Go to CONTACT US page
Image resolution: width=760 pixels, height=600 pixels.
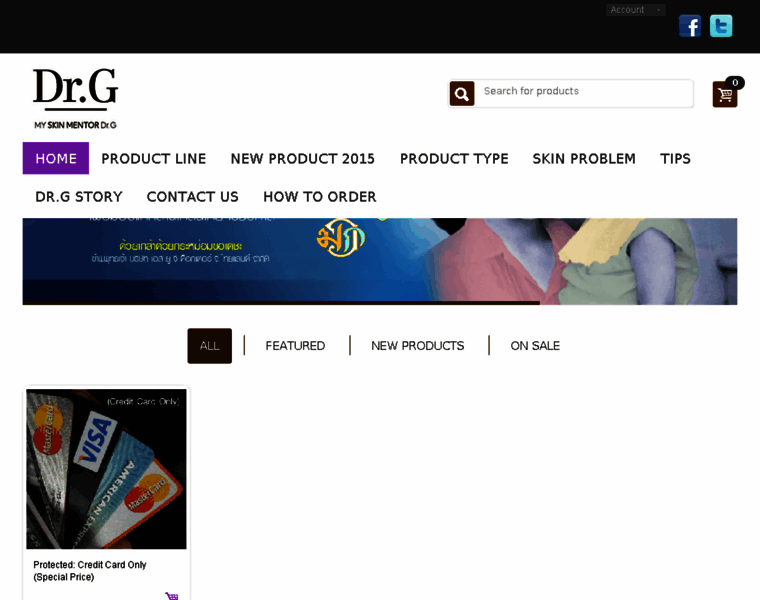[192, 196]
